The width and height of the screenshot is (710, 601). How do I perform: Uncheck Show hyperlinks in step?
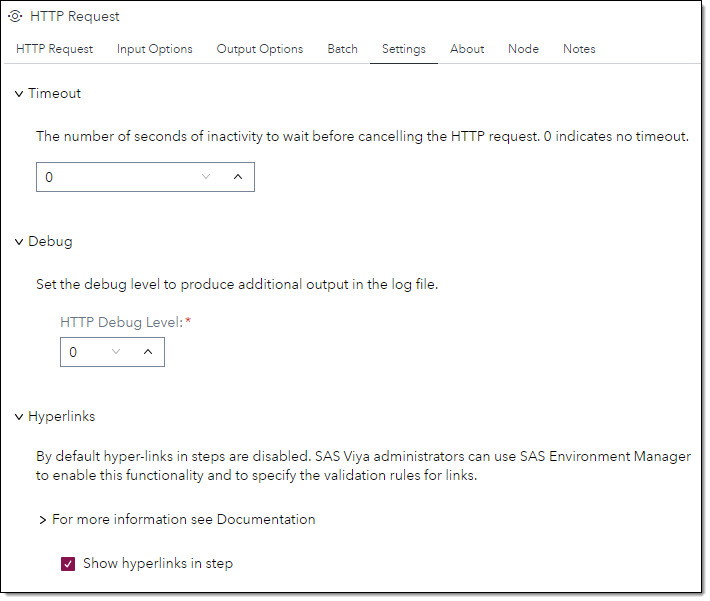(68, 564)
